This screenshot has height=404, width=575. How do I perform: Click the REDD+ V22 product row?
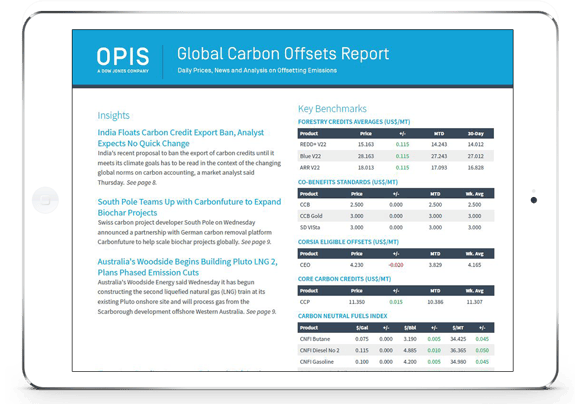point(396,144)
